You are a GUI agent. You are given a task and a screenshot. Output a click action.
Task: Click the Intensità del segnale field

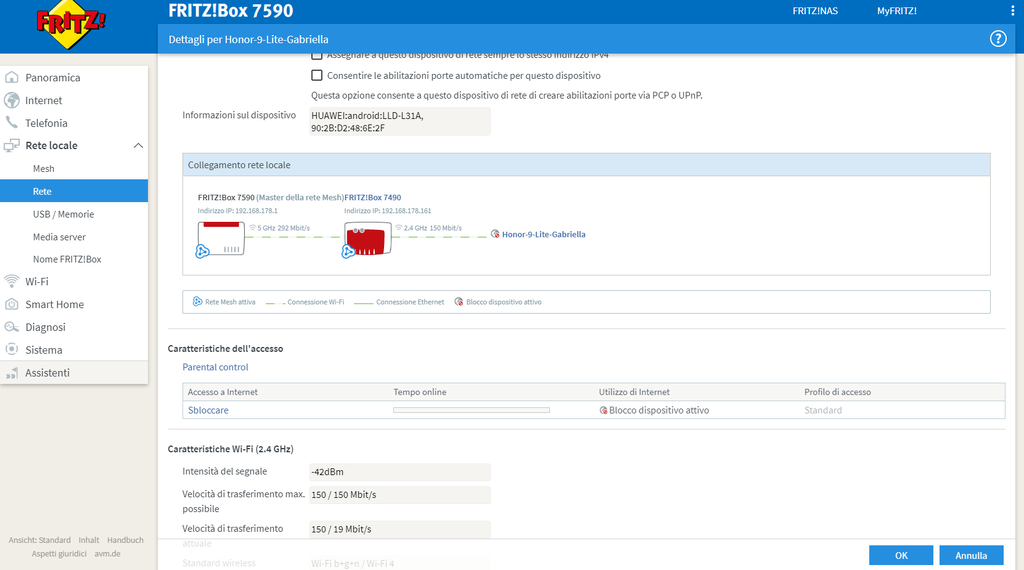point(400,471)
